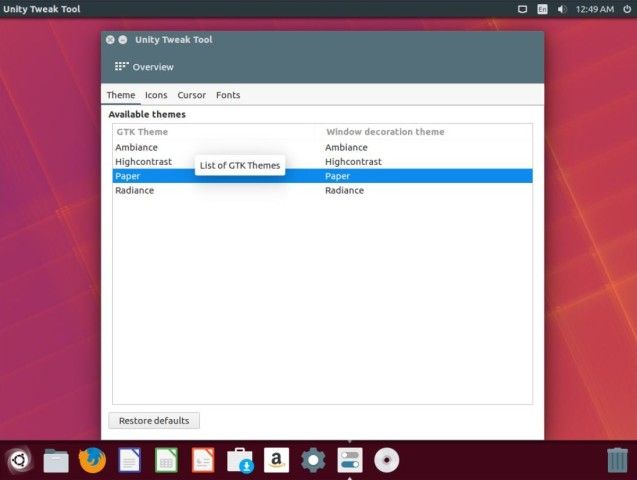Switch to the Cursor tab
Screen dimensions: 637x480
[191, 95]
